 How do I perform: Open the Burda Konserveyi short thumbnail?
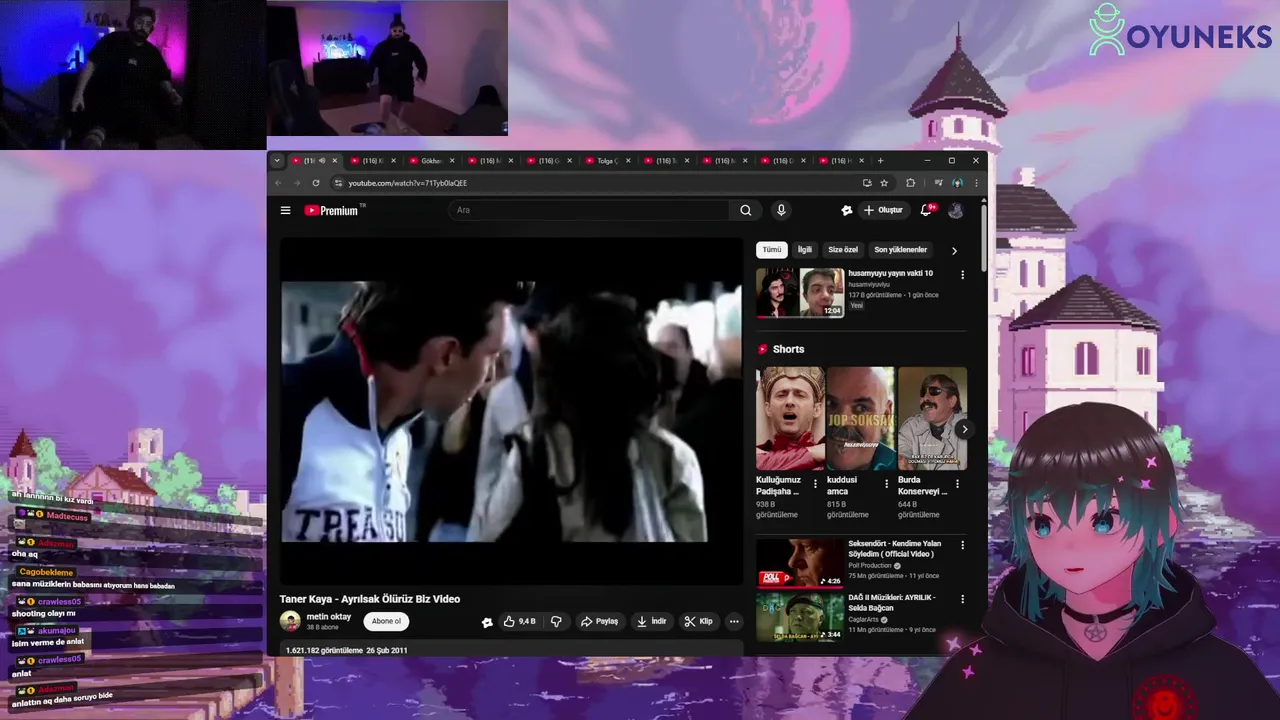click(932, 418)
